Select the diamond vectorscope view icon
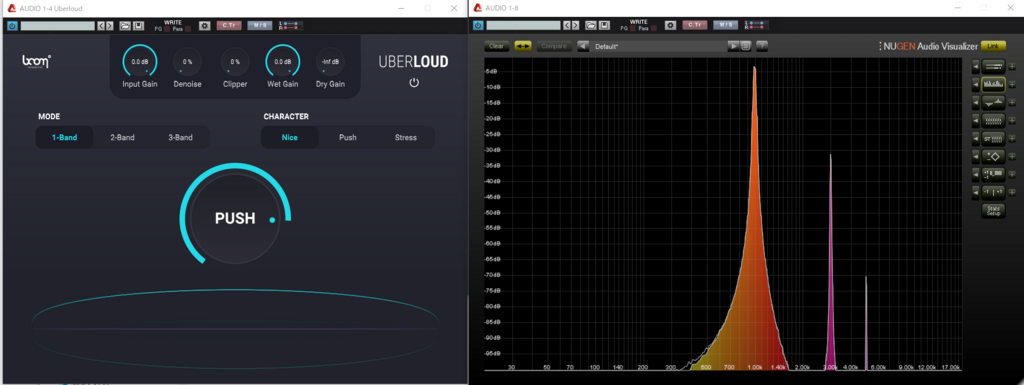1024x385 pixels. click(993, 156)
